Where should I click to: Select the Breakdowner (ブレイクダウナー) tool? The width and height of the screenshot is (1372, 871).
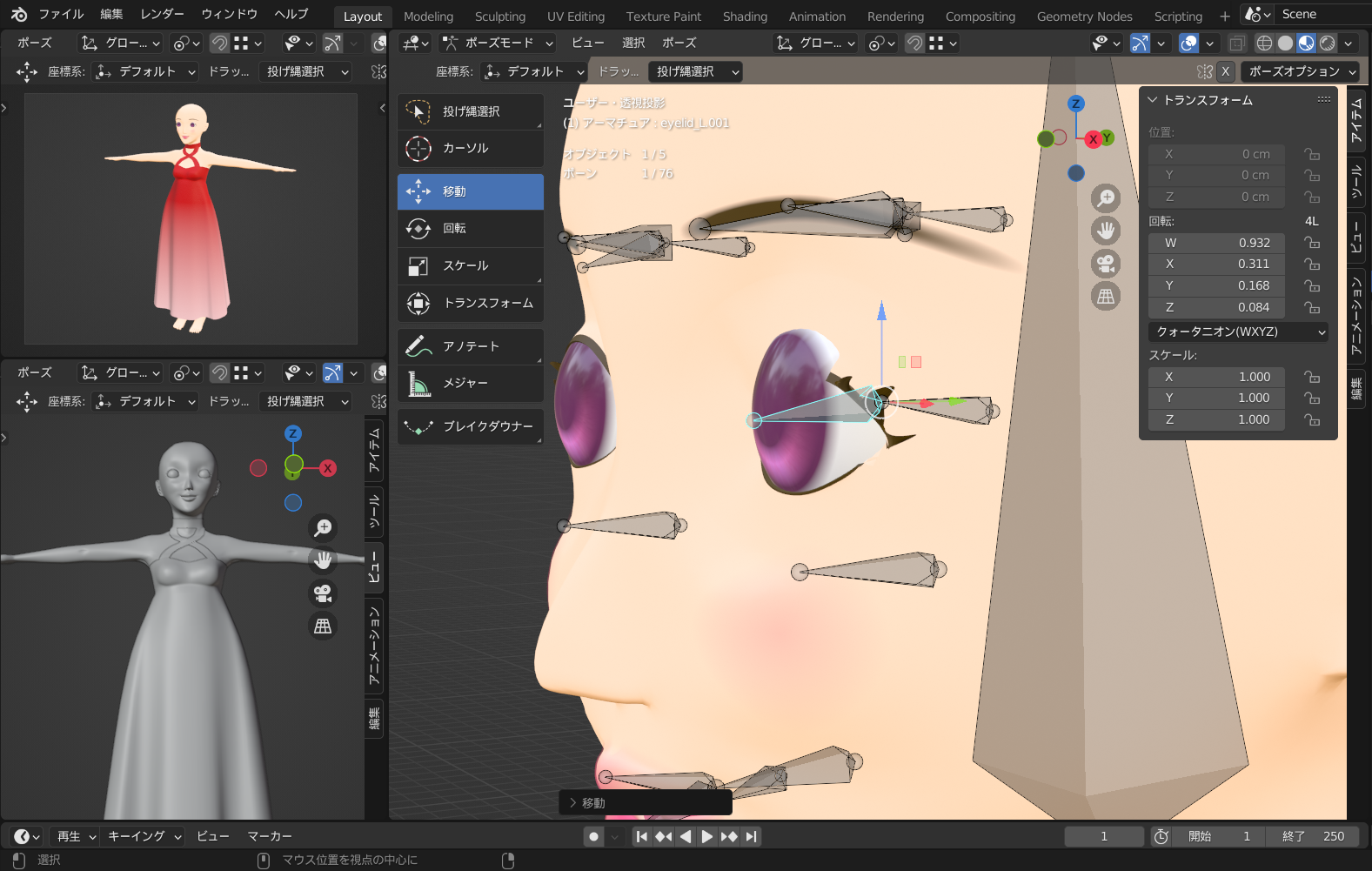(470, 427)
